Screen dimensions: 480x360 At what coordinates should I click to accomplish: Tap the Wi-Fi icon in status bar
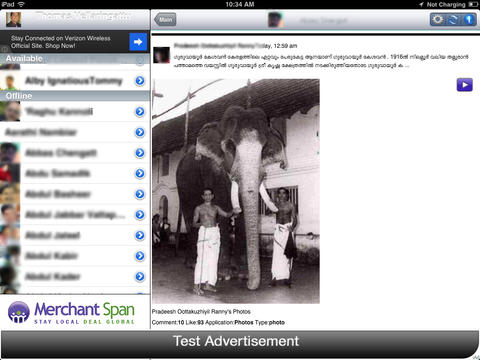pos(21,4)
